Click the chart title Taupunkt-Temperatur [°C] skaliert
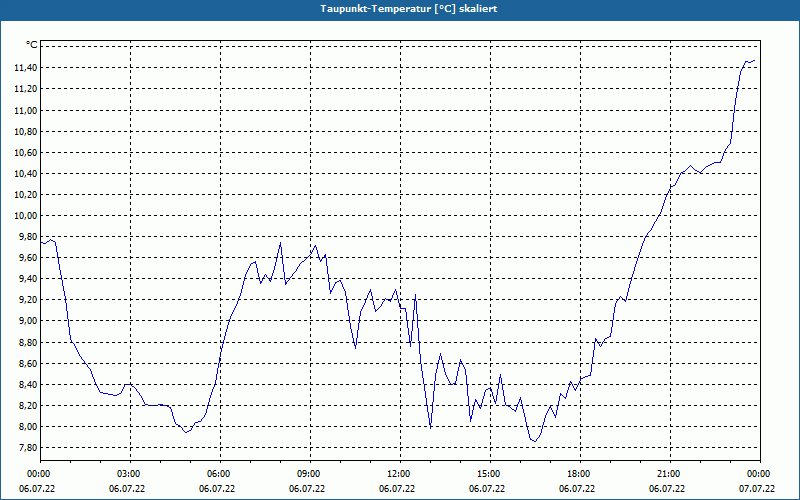Image resolution: width=800 pixels, height=500 pixels. (409, 9)
